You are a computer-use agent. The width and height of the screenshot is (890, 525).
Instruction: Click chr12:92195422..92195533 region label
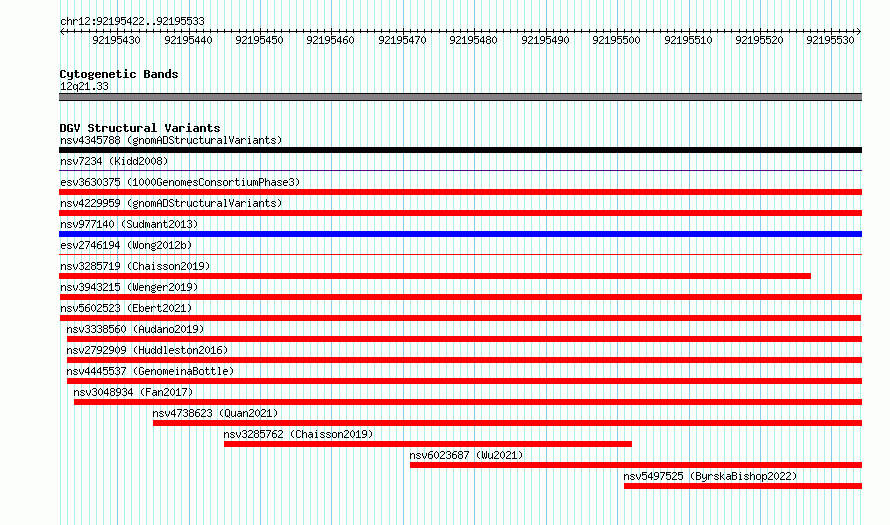(x=132, y=21)
